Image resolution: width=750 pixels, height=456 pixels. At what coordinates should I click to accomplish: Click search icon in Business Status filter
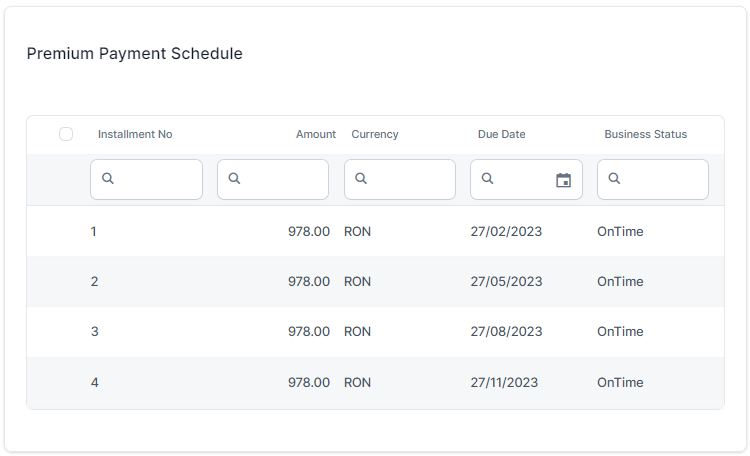click(x=614, y=179)
